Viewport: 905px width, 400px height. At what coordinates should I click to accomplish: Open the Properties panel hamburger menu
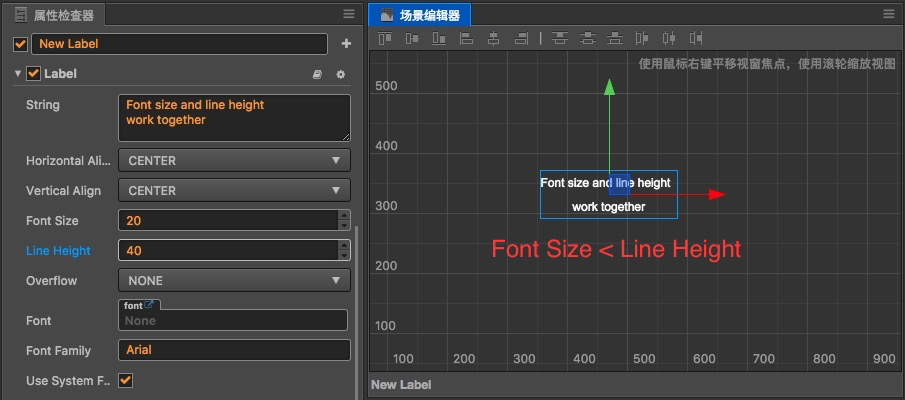(x=349, y=14)
